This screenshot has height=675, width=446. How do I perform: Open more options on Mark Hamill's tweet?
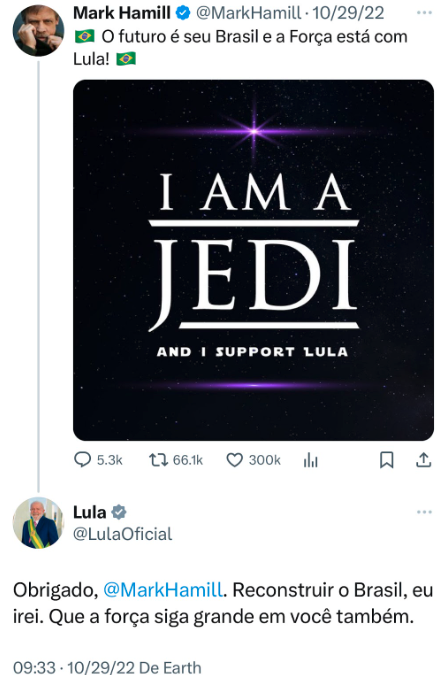(x=424, y=13)
